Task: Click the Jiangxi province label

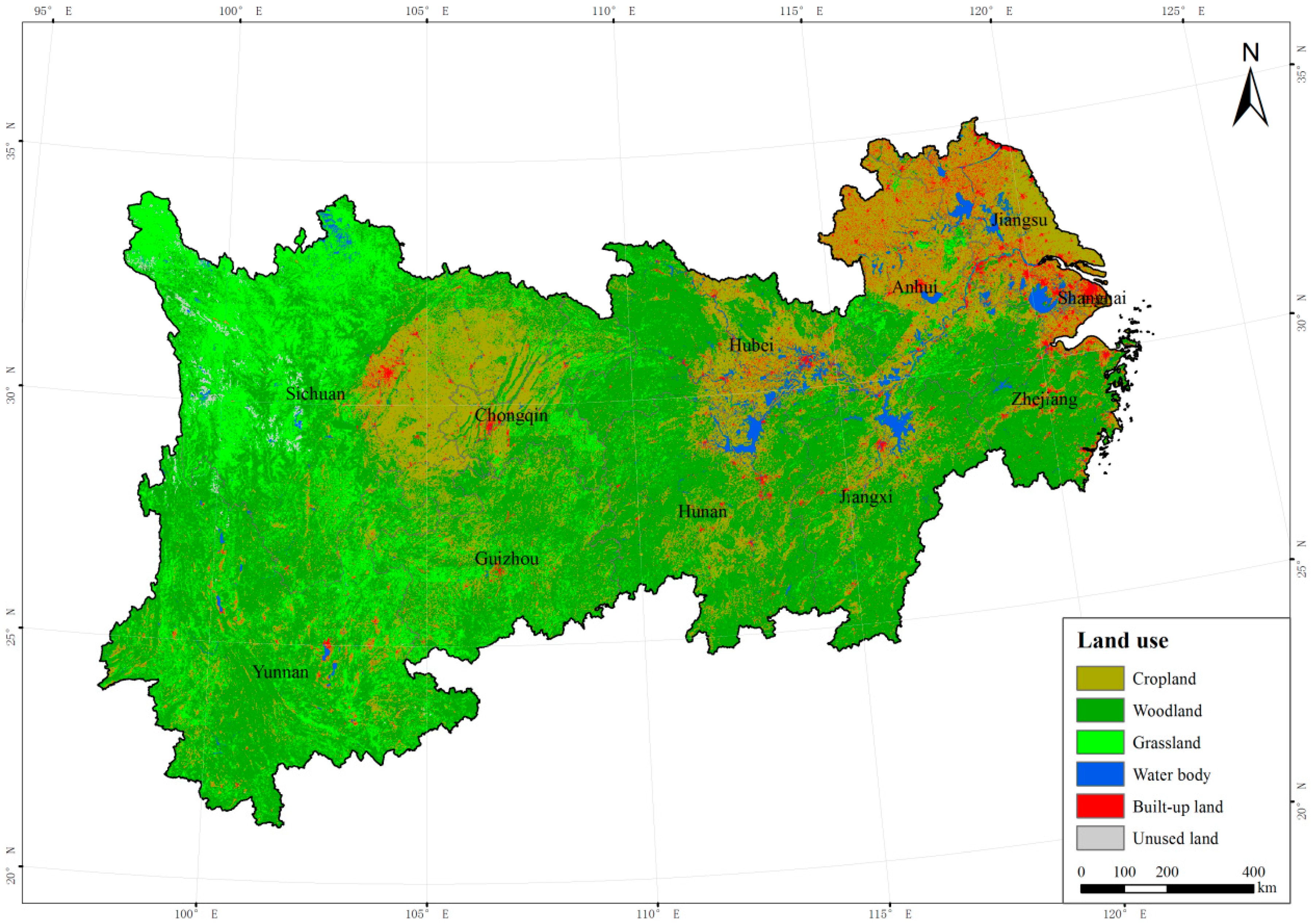Action: (865, 497)
